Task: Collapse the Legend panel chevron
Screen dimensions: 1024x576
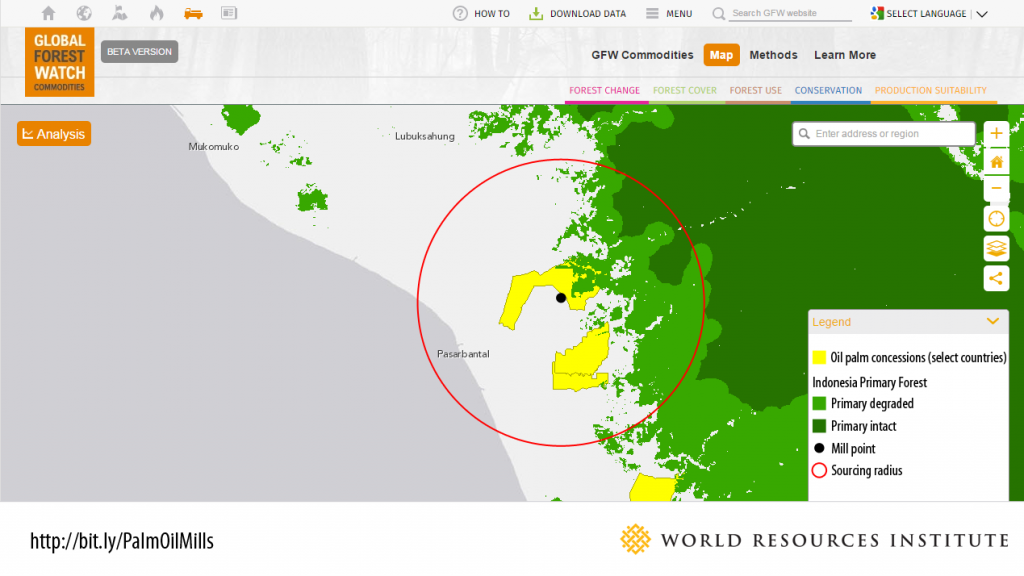Action: 993,321
